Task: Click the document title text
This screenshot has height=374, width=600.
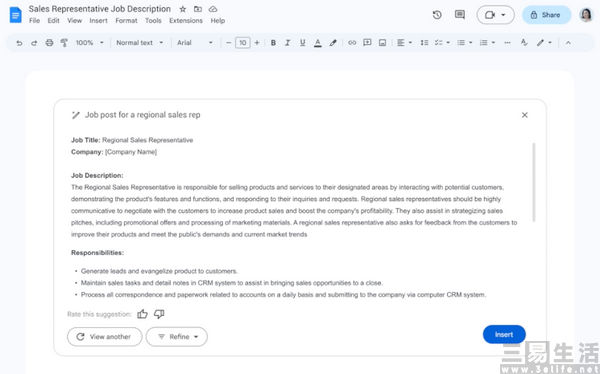Action: coord(99,9)
